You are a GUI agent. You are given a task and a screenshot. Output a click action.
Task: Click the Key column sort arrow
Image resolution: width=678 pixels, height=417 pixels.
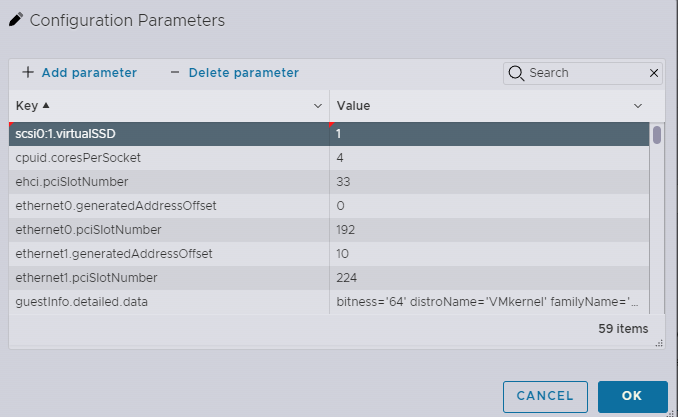46,105
